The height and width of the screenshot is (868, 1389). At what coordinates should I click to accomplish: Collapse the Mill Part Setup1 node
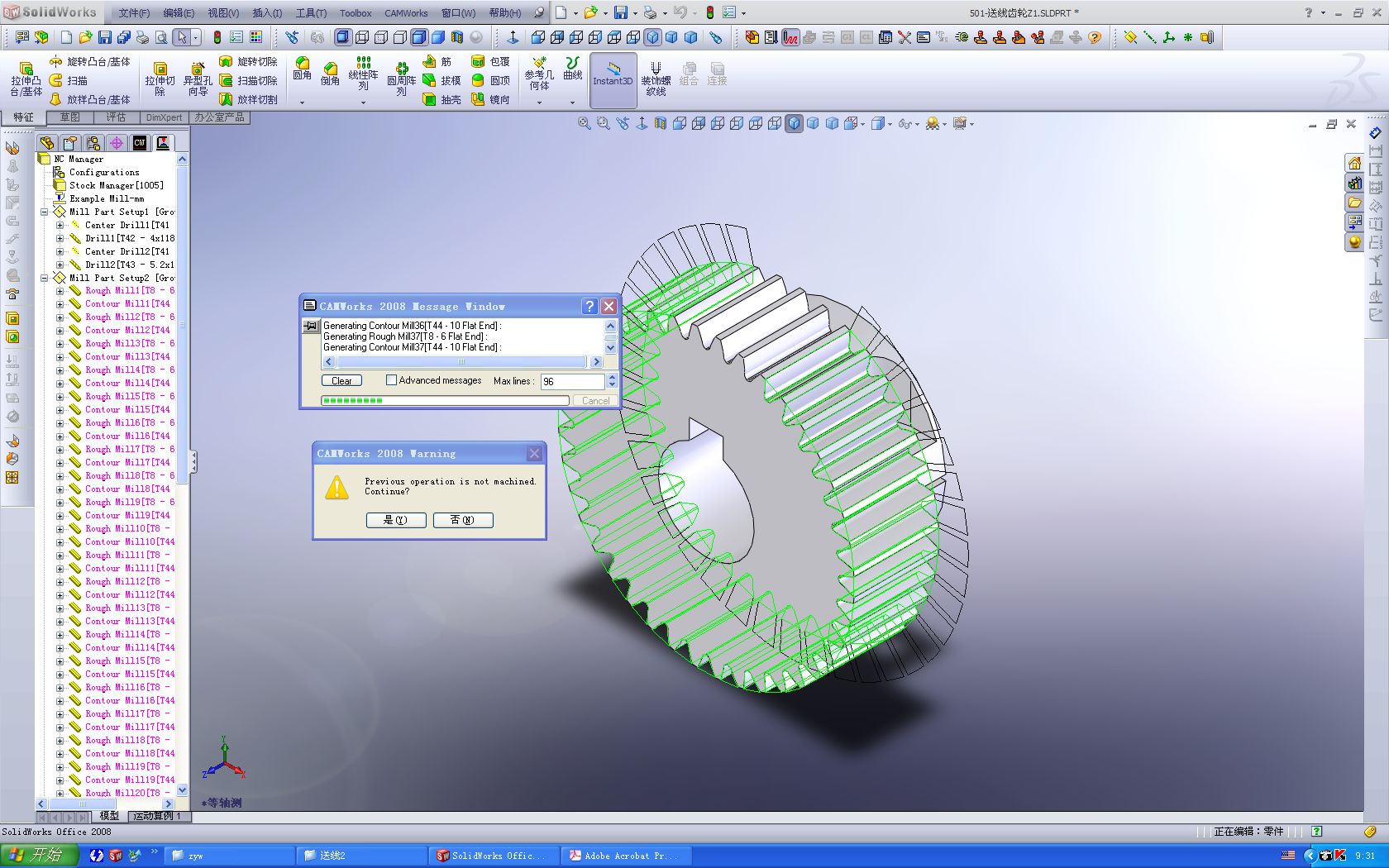[45, 212]
